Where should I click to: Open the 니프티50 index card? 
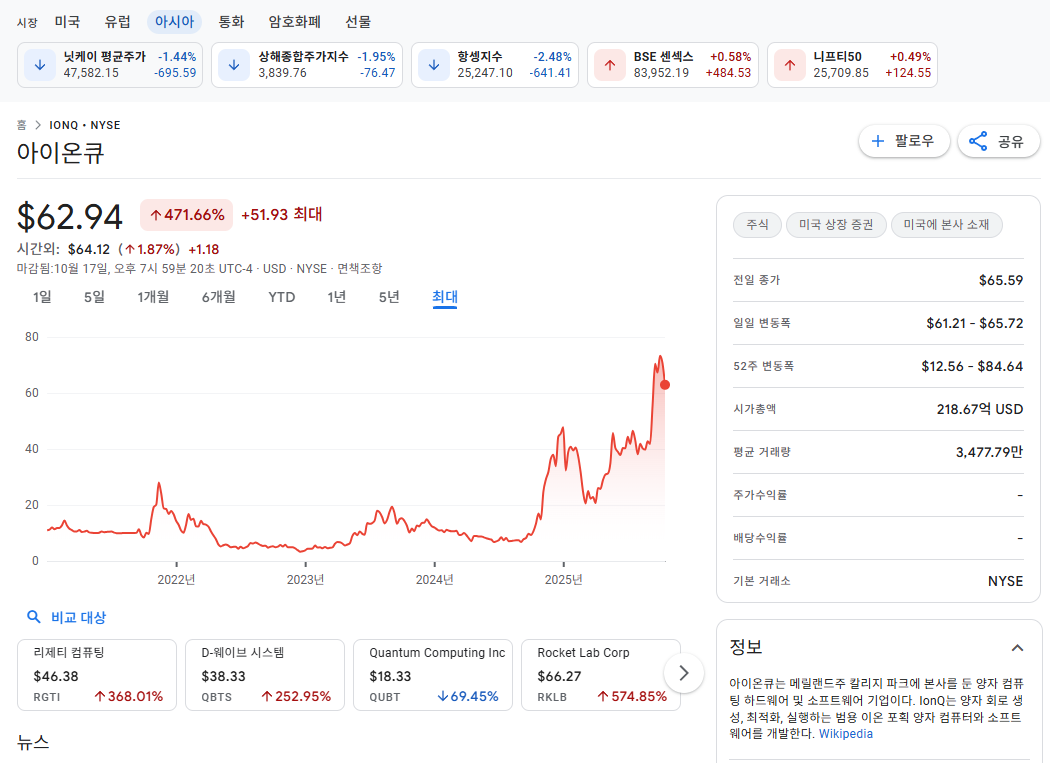pos(852,65)
